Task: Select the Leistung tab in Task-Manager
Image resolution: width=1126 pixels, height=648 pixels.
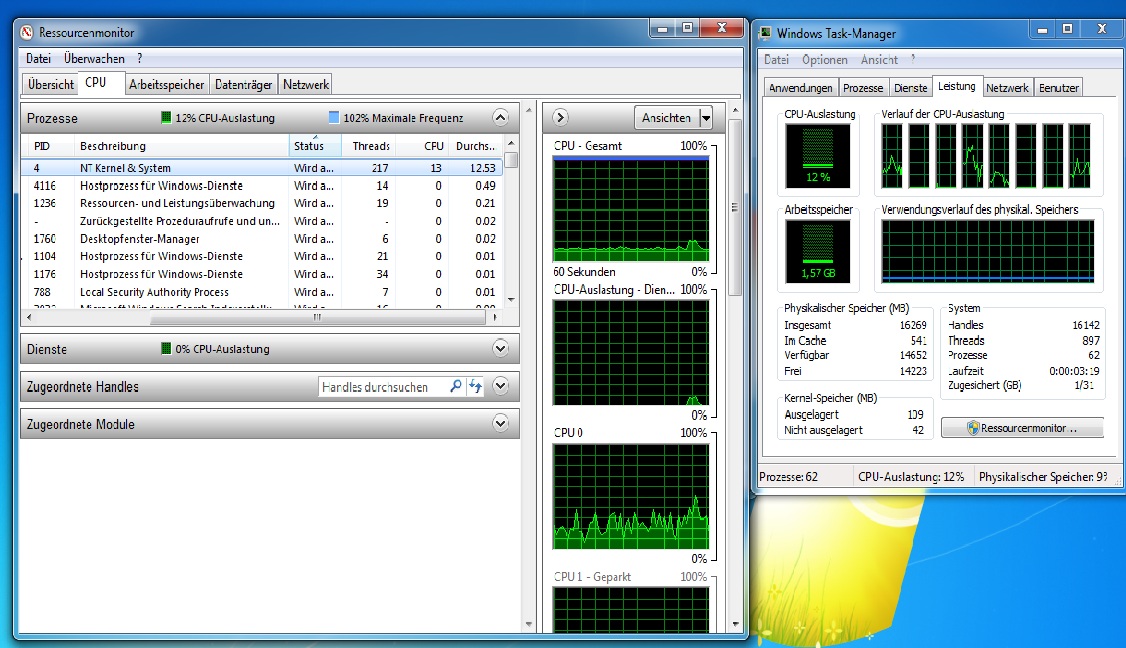Action: pos(957,86)
